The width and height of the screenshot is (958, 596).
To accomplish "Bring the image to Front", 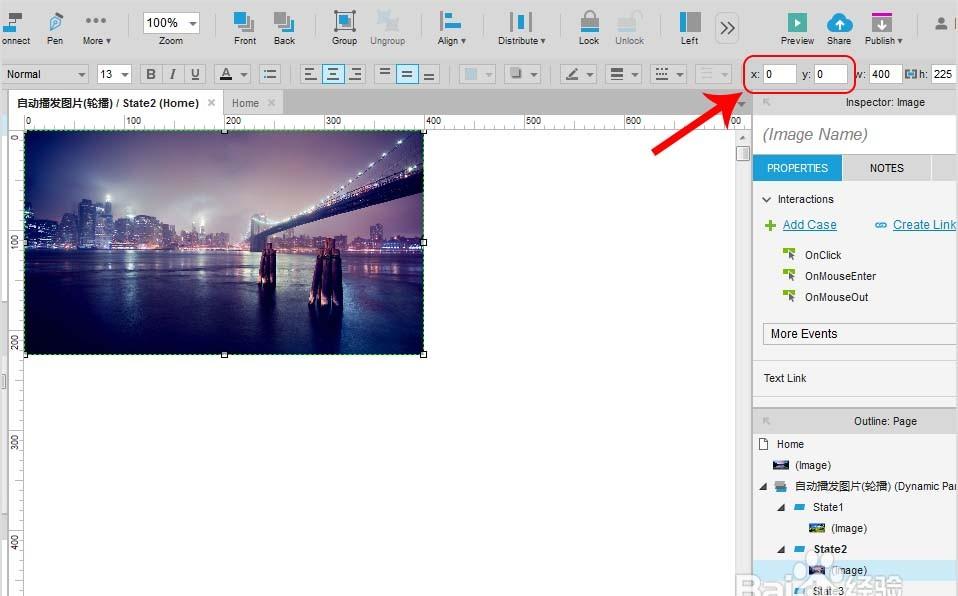I will pos(245,27).
